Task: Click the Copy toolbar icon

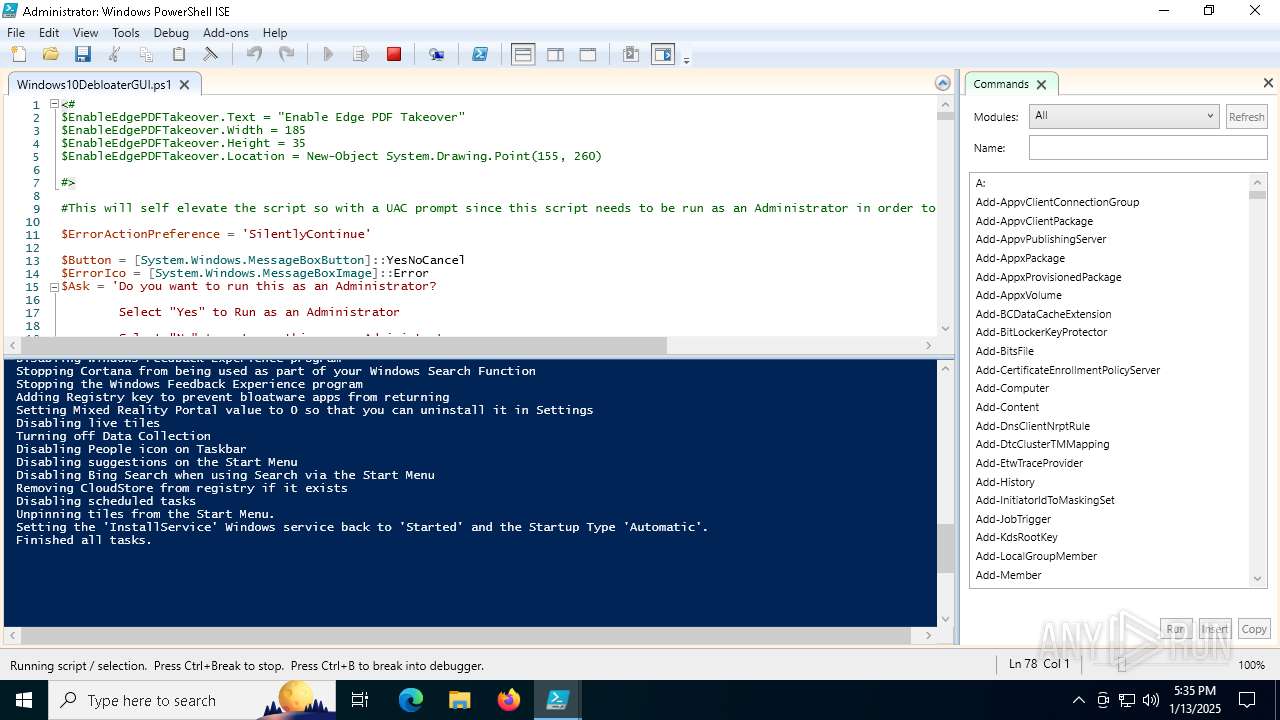Action: pos(146,54)
